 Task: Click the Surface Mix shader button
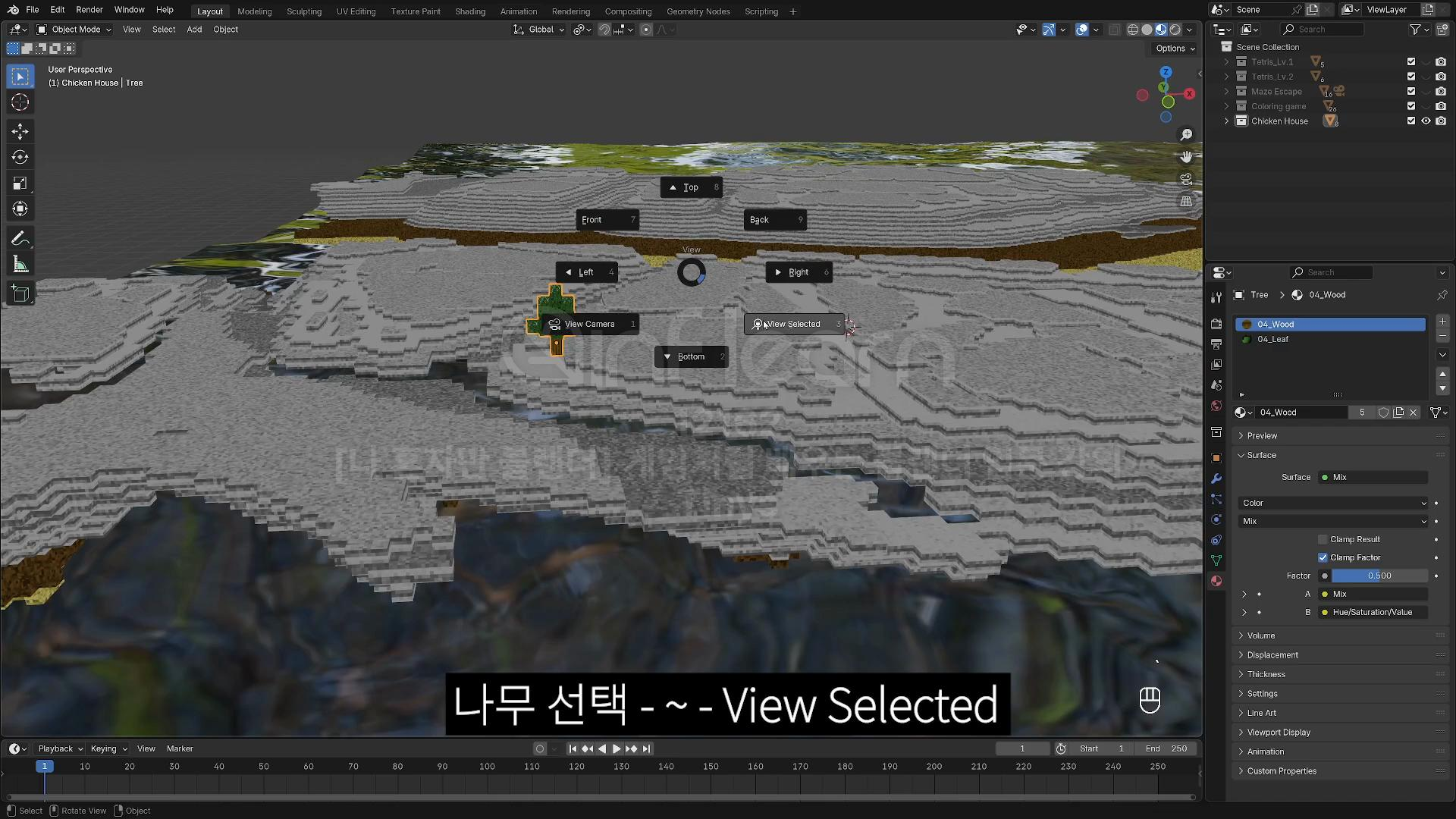pos(1373,478)
